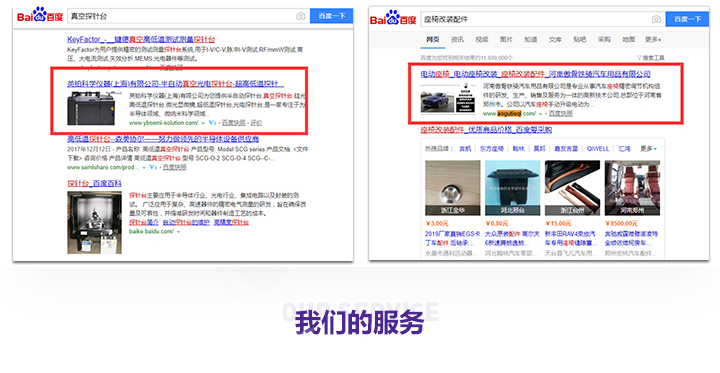Open the arrow beside baike.baidu.com URL
The image size is (720, 373).
tap(179, 232)
